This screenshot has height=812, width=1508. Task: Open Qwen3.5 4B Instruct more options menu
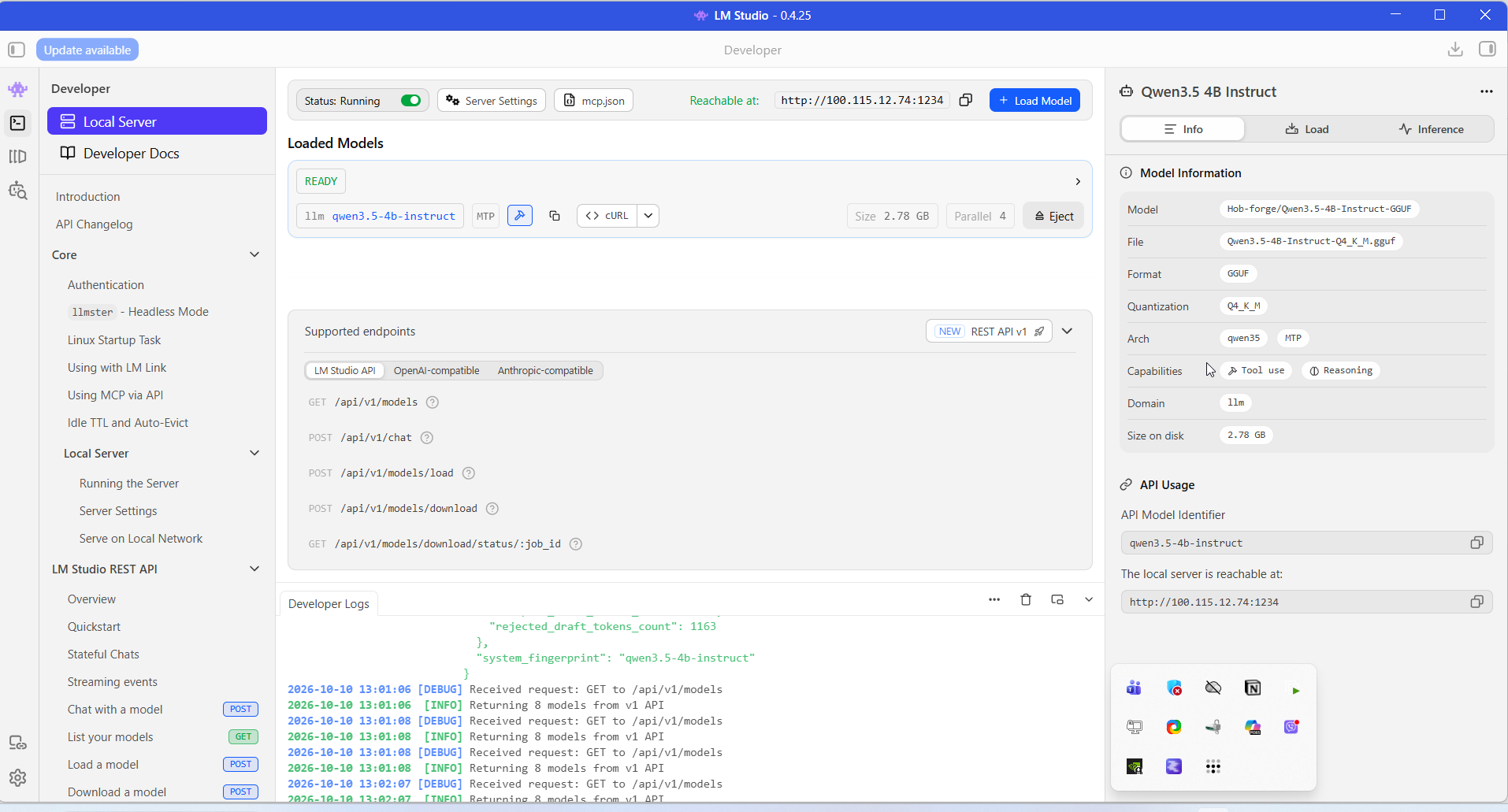[x=1486, y=91]
